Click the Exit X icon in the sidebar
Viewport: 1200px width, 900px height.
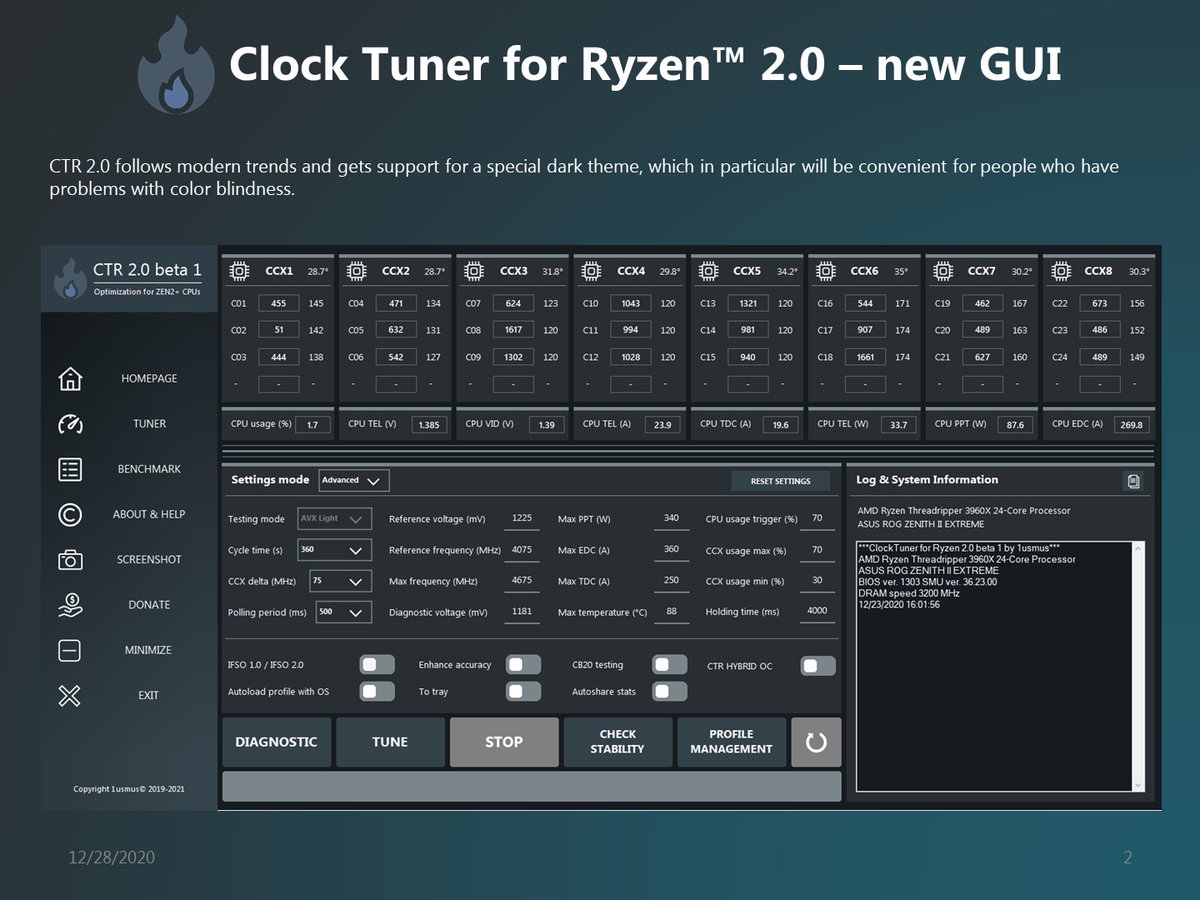(70, 696)
